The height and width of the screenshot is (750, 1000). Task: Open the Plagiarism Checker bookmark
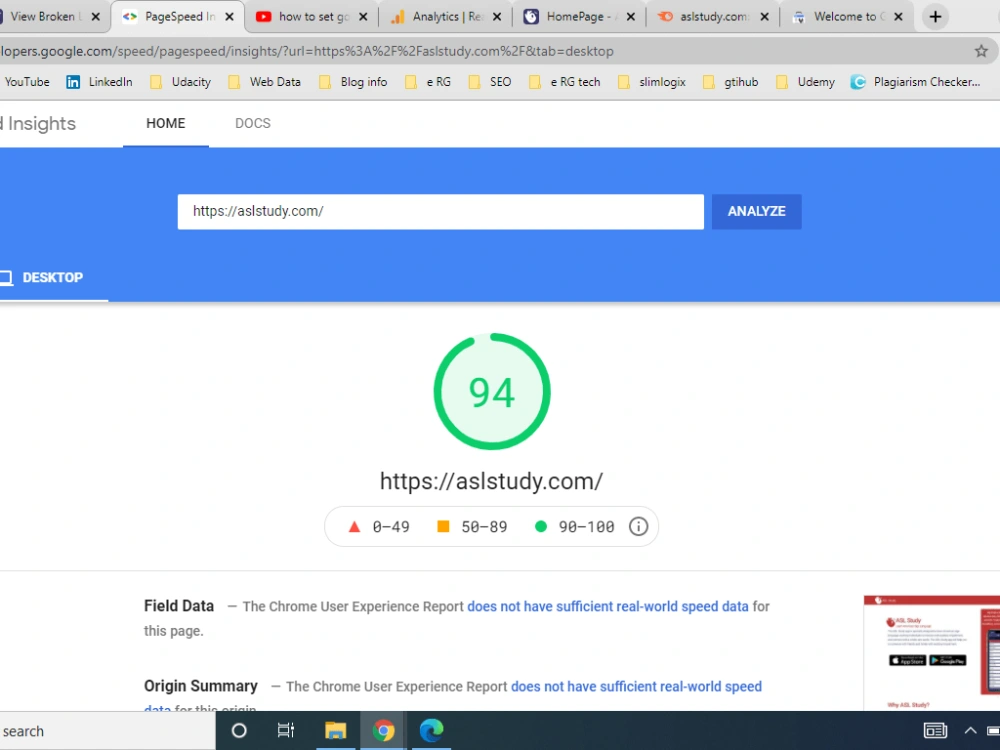point(915,82)
